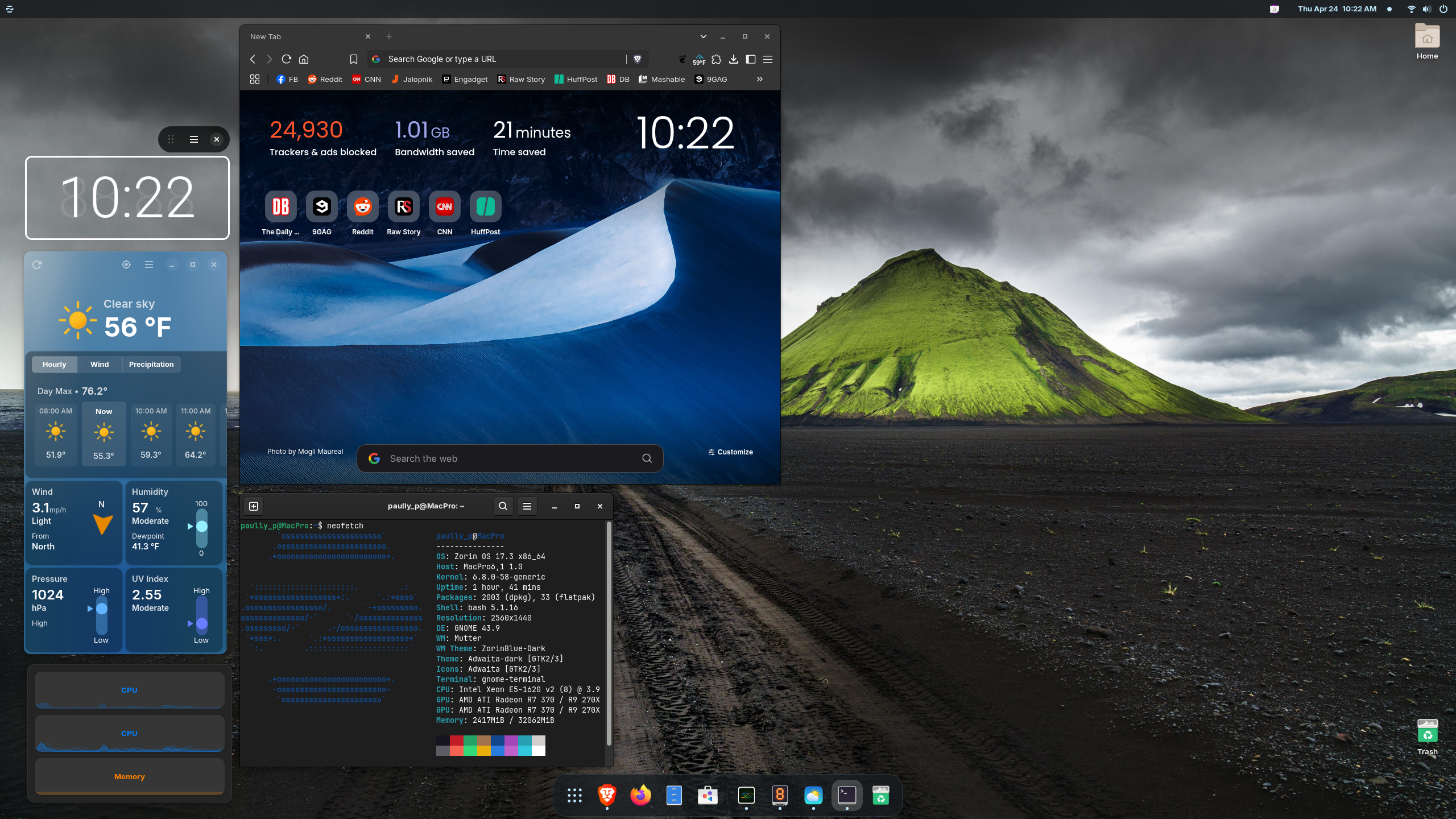Switch to the Precipitation tab

[x=151, y=365]
